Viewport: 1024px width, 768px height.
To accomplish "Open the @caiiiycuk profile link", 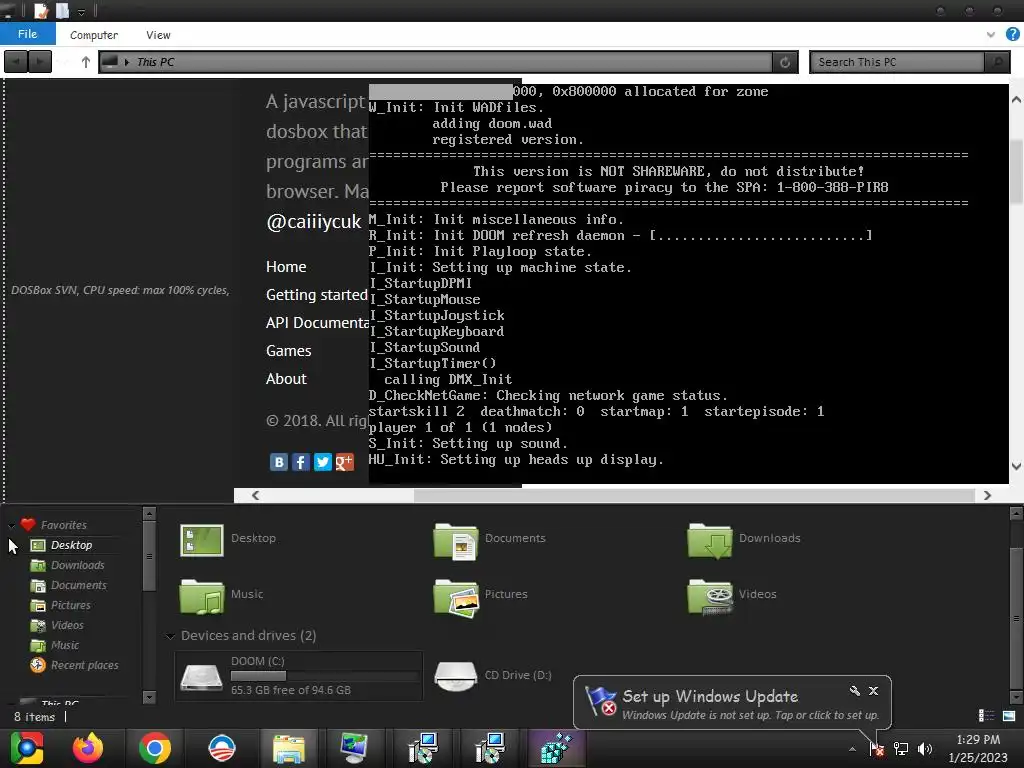I will coord(313,221).
